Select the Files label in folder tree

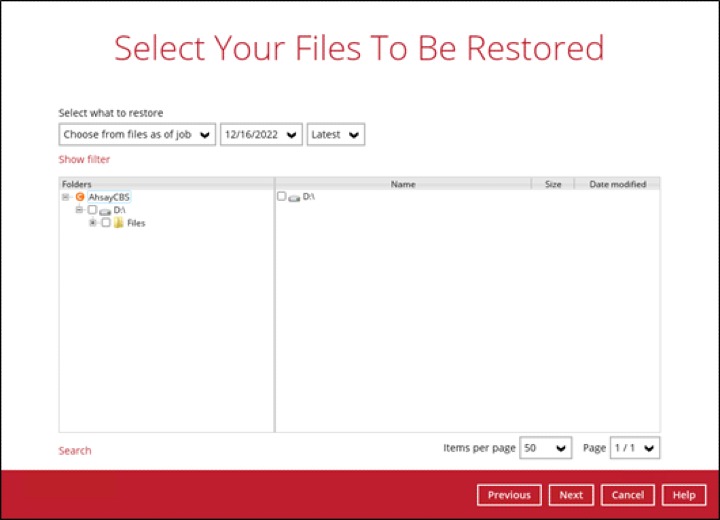pos(136,223)
